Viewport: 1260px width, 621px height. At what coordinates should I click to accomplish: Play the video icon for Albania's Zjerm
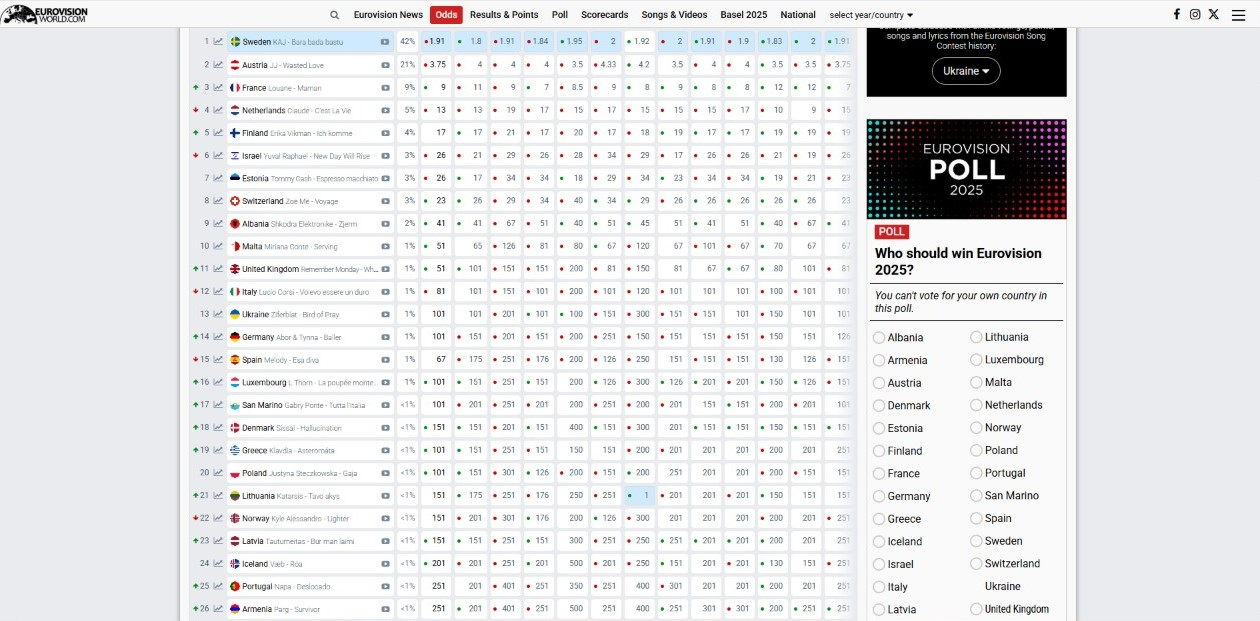pyautogui.click(x=385, y=224)
